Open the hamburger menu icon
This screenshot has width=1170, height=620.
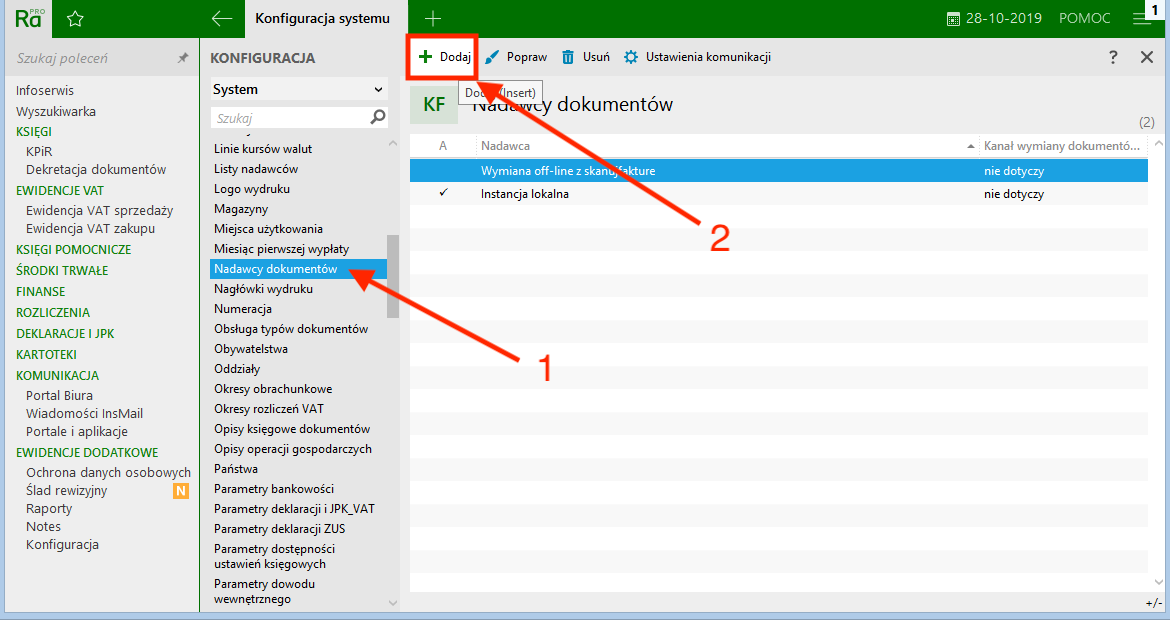(x=1141, y=19)
